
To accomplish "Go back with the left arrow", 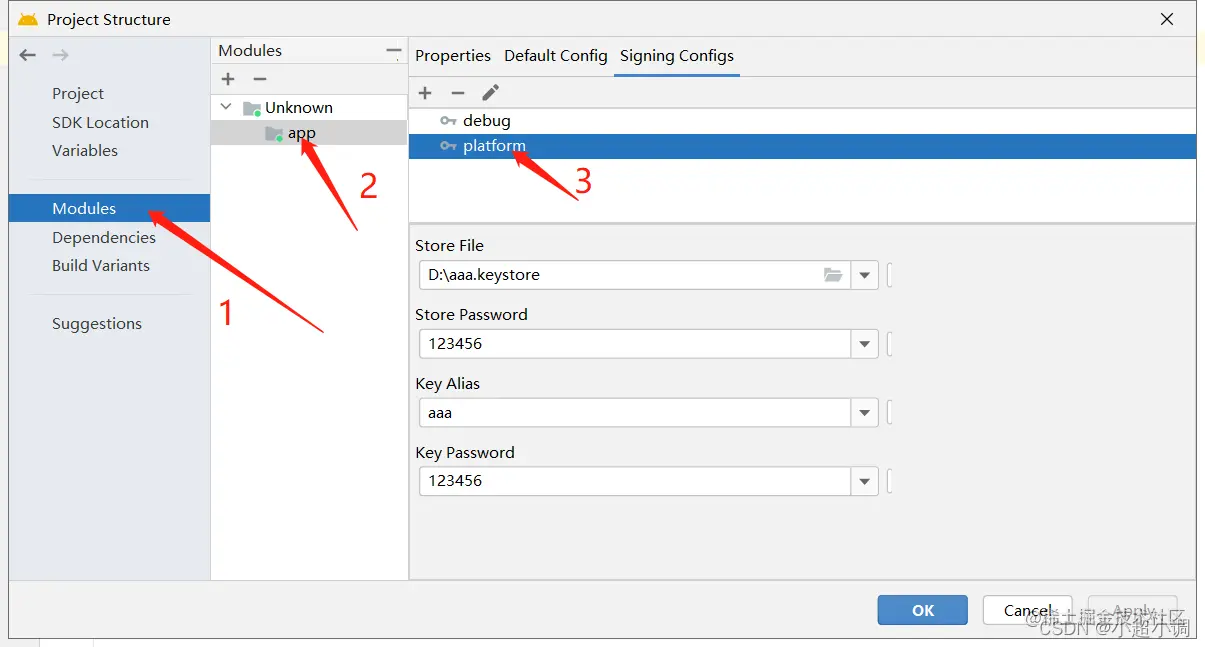I will [x=28, y=55].
